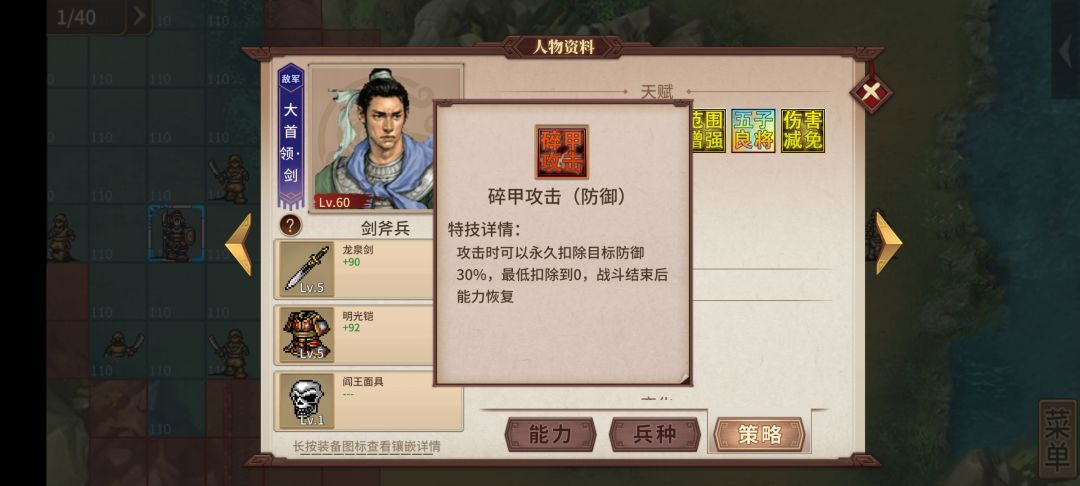Tap the 阎王面具 skull mask icon

pyautogui.click(x=307, y=401)
